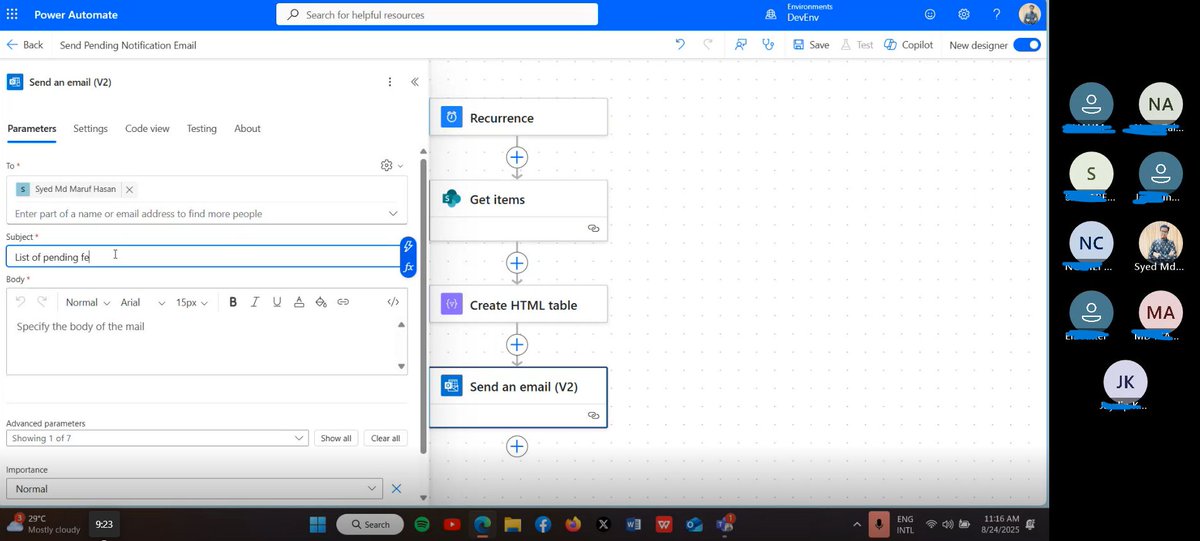
Task: Add step after Send an email (V2)
Action: (517, 446)
